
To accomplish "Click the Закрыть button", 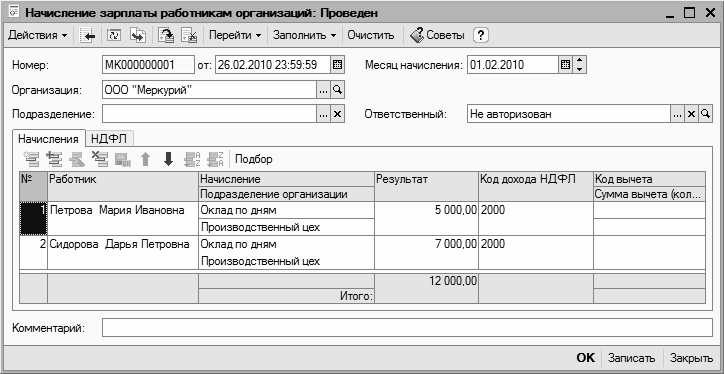I will tap(691, 358).
